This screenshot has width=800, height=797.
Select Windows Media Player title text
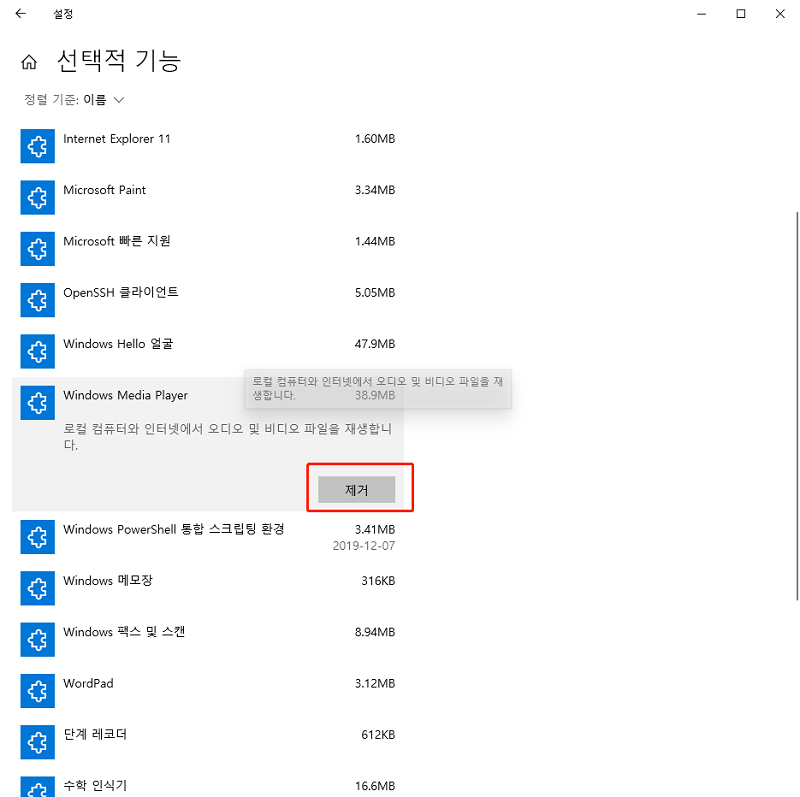tap(126, 395)
